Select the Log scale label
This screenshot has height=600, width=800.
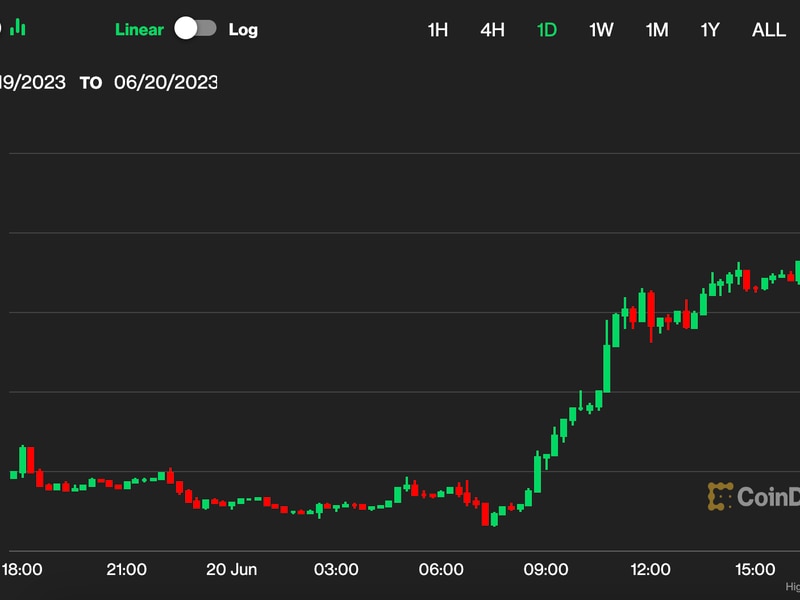click(x=243, y=30)
